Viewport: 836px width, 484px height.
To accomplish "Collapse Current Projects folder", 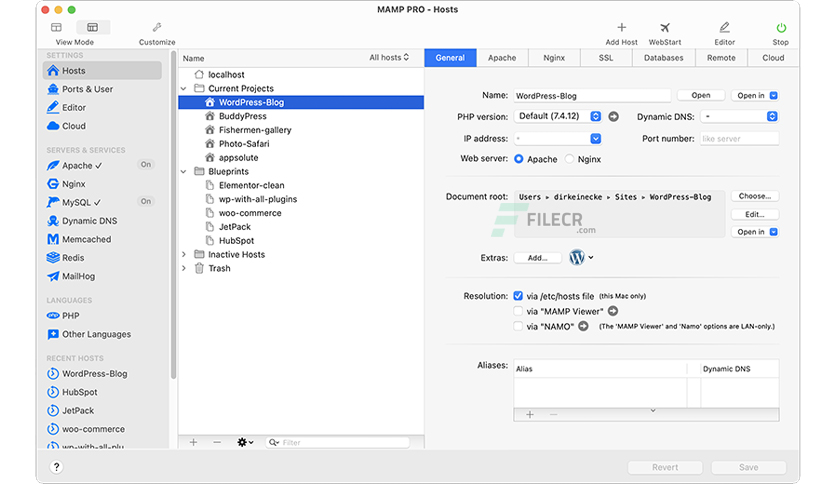I will point(183,88).
